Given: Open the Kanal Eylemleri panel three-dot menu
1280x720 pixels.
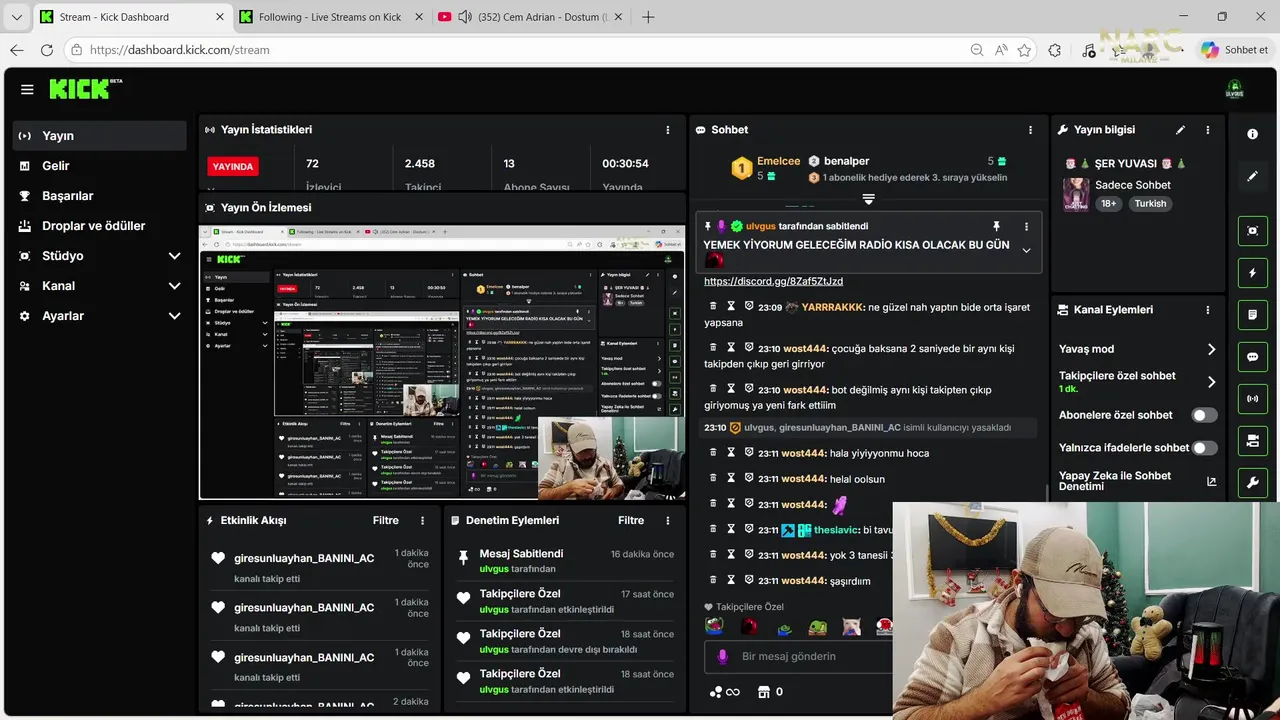Looking at the screenshot, I should pyautogui.click(x=1208, y=310).
